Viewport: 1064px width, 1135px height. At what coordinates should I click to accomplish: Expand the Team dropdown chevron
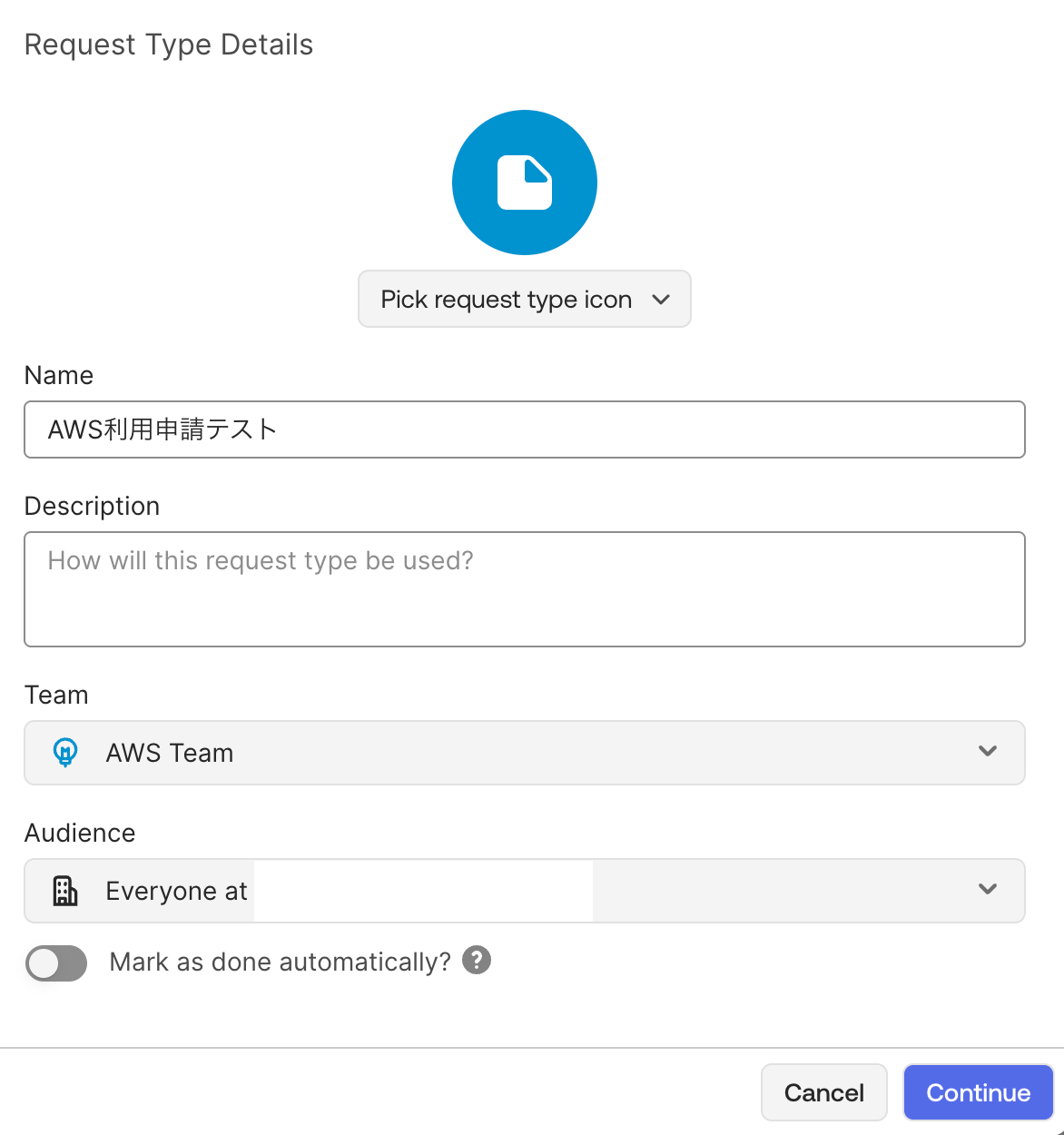pos(988,752)
